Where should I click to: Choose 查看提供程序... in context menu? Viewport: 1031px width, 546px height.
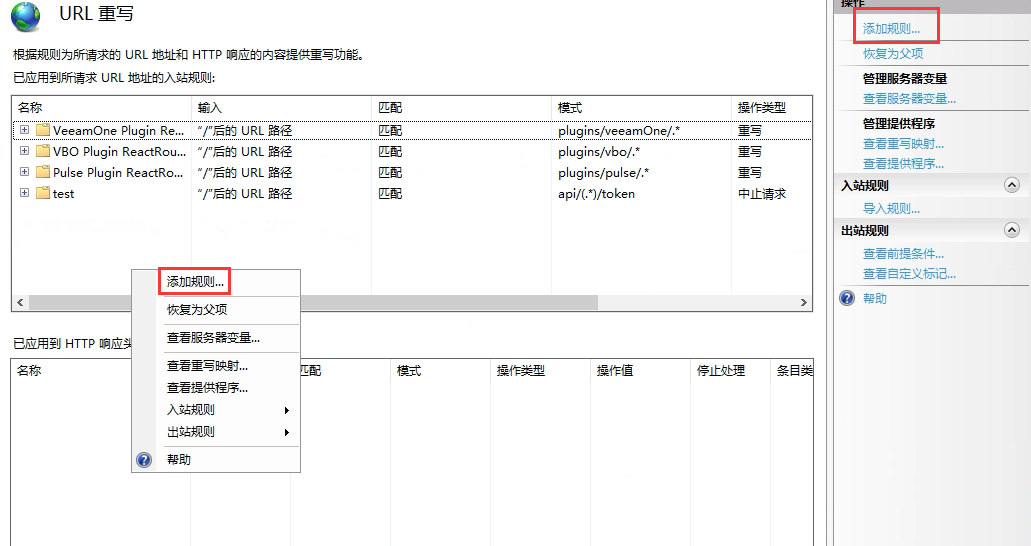207,387
